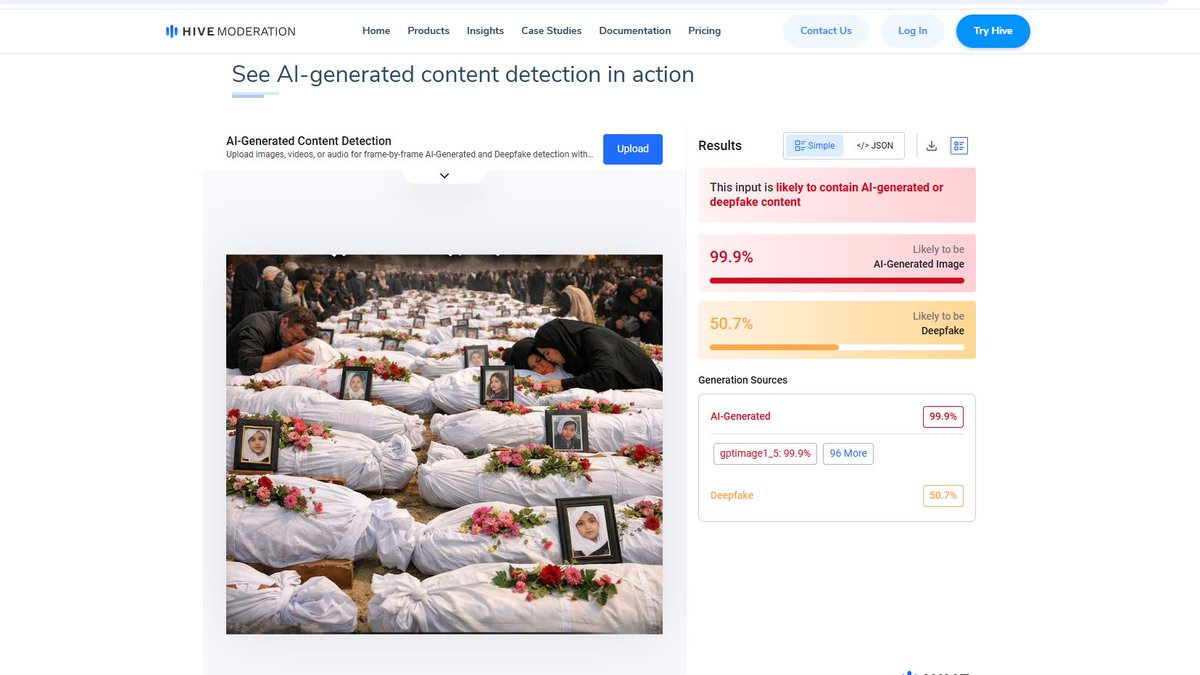Click the orange 'Deepfake' source label

click(732, 495)
